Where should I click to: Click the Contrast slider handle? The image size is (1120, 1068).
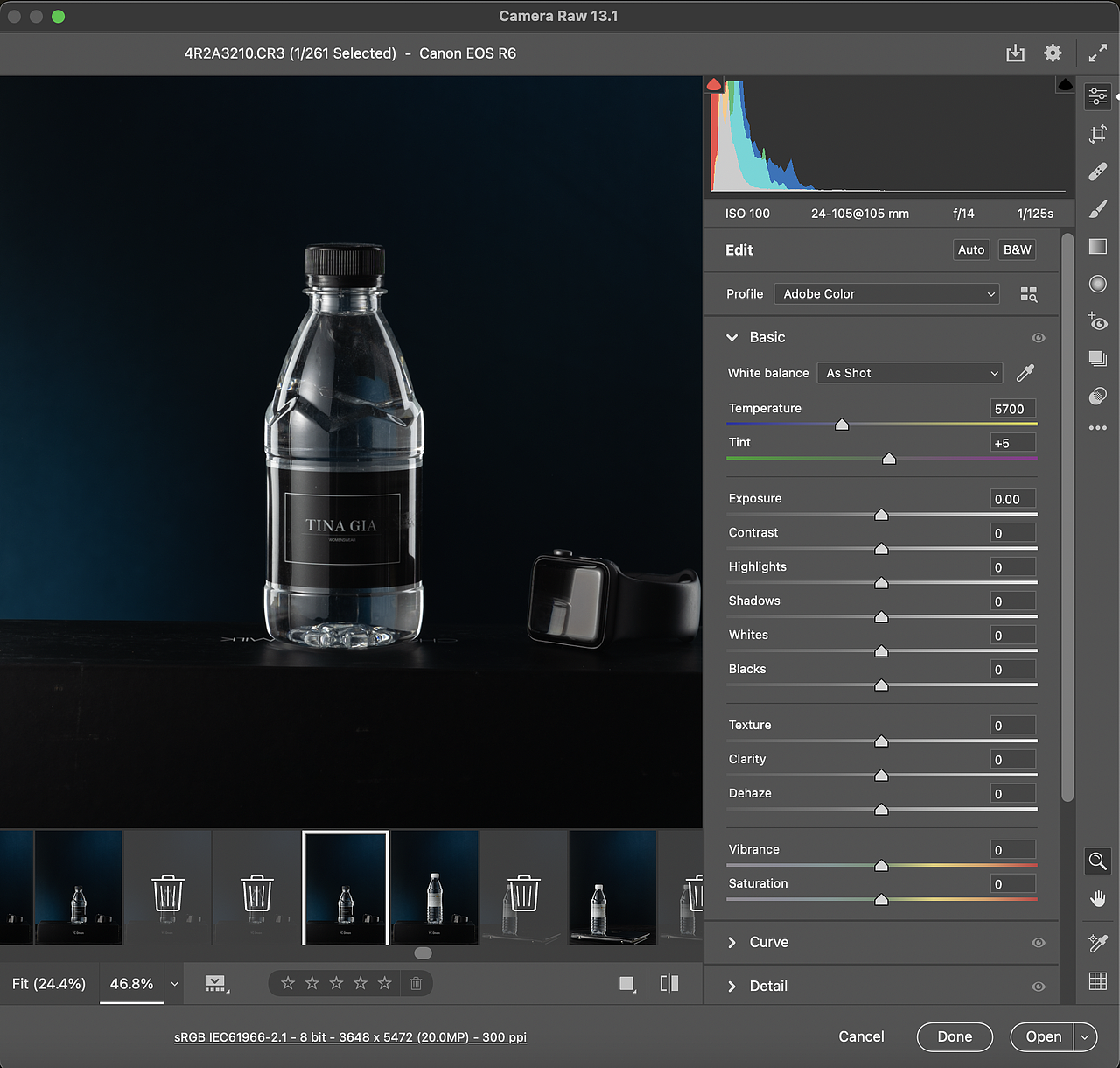(881, 549)
